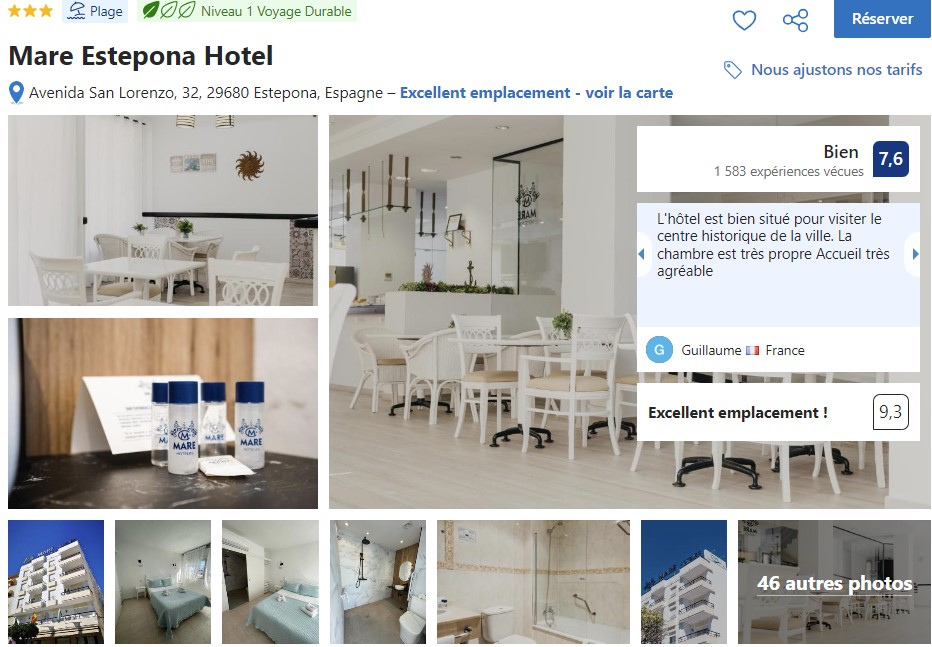This screenshot has height=647, width=932.
Task: Click the Plage beach badge icon
Action: 77,11
